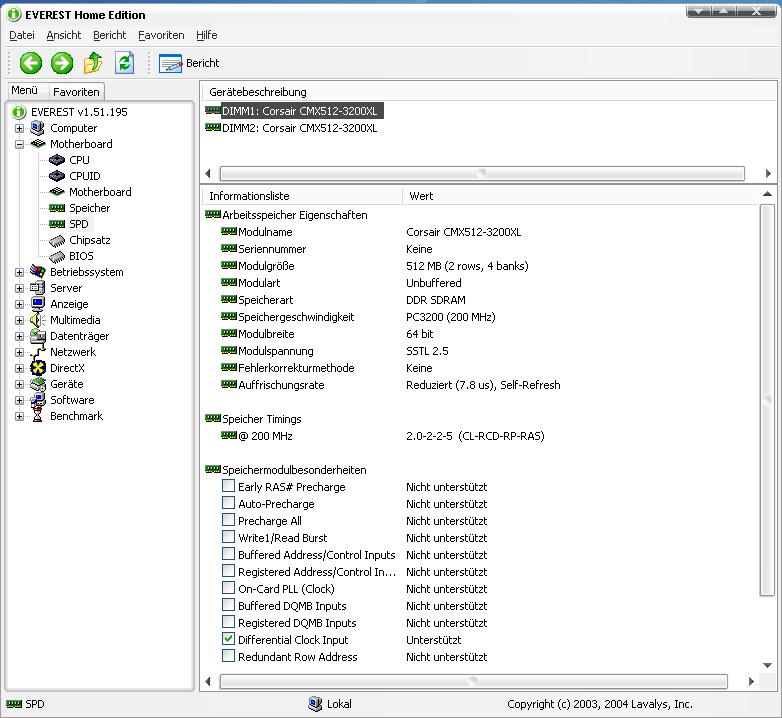
Task: Click the green Back arrow toolbar button
Action: [30, 63]
